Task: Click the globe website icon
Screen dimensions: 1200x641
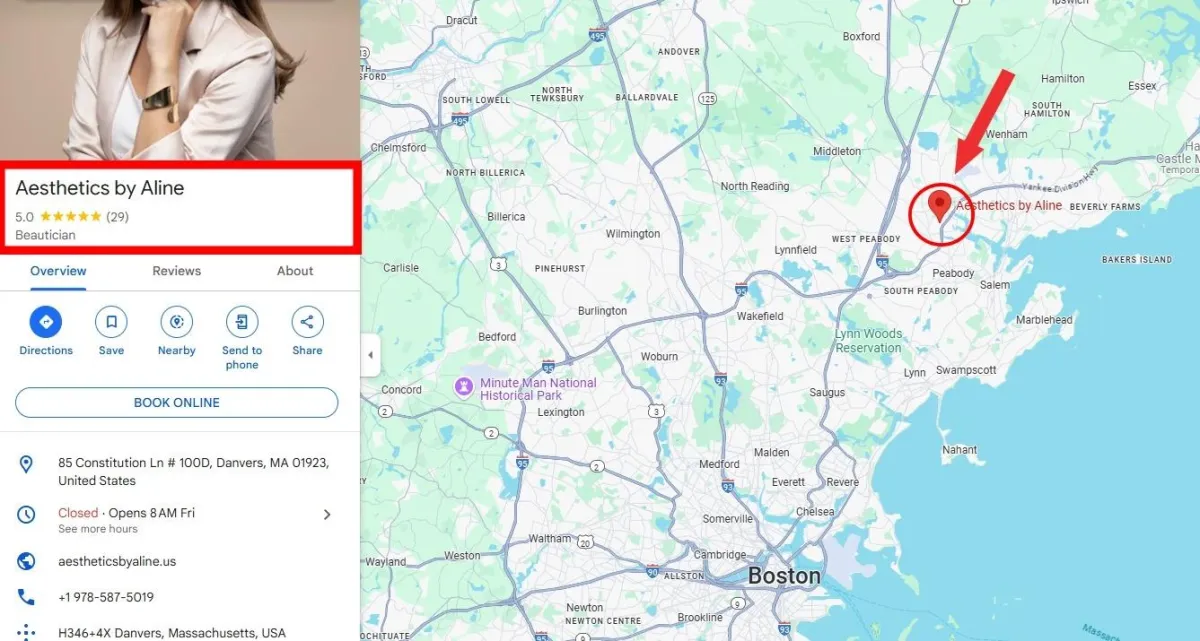Action: pos(27,561)
